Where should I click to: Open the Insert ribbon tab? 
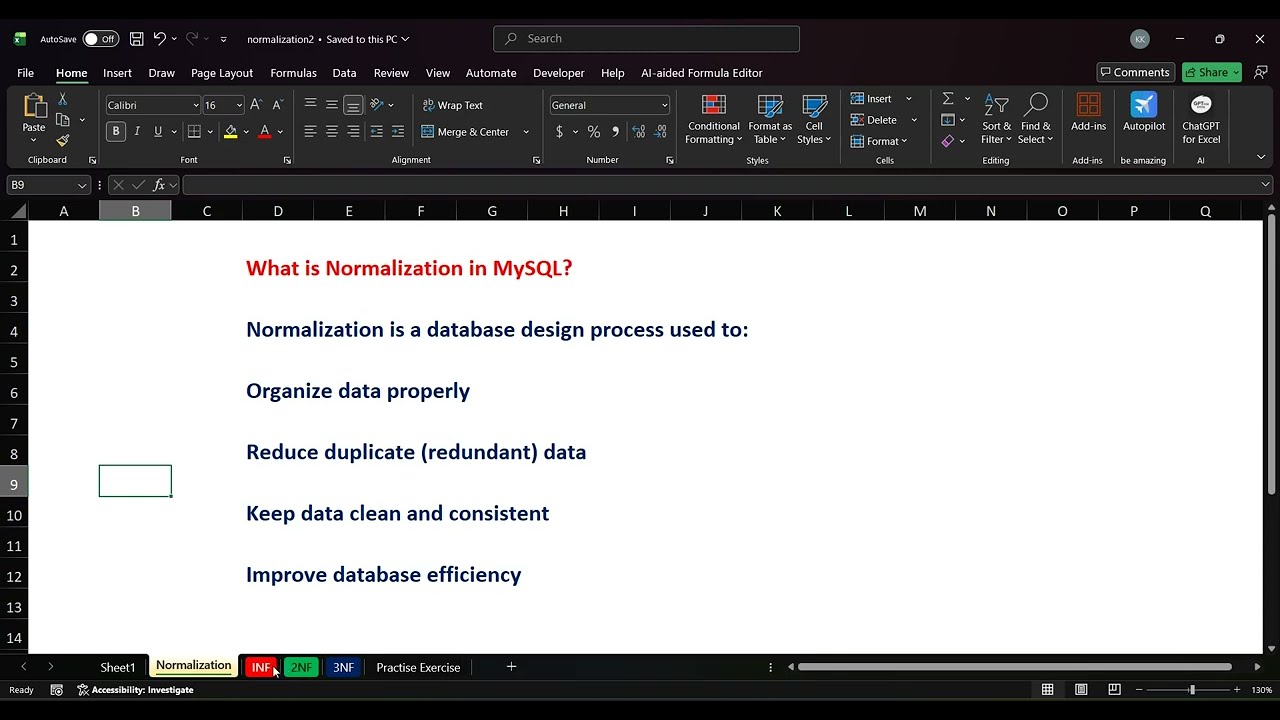(117, 73)
